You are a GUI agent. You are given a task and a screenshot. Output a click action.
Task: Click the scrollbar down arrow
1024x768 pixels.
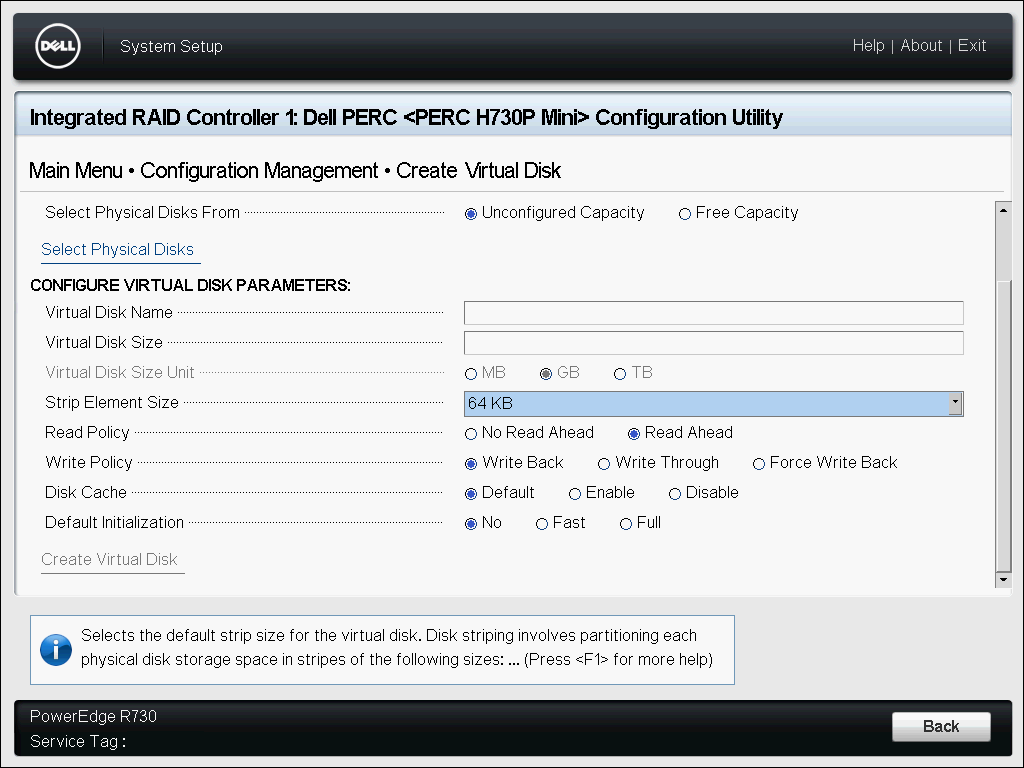[1003, 579]
